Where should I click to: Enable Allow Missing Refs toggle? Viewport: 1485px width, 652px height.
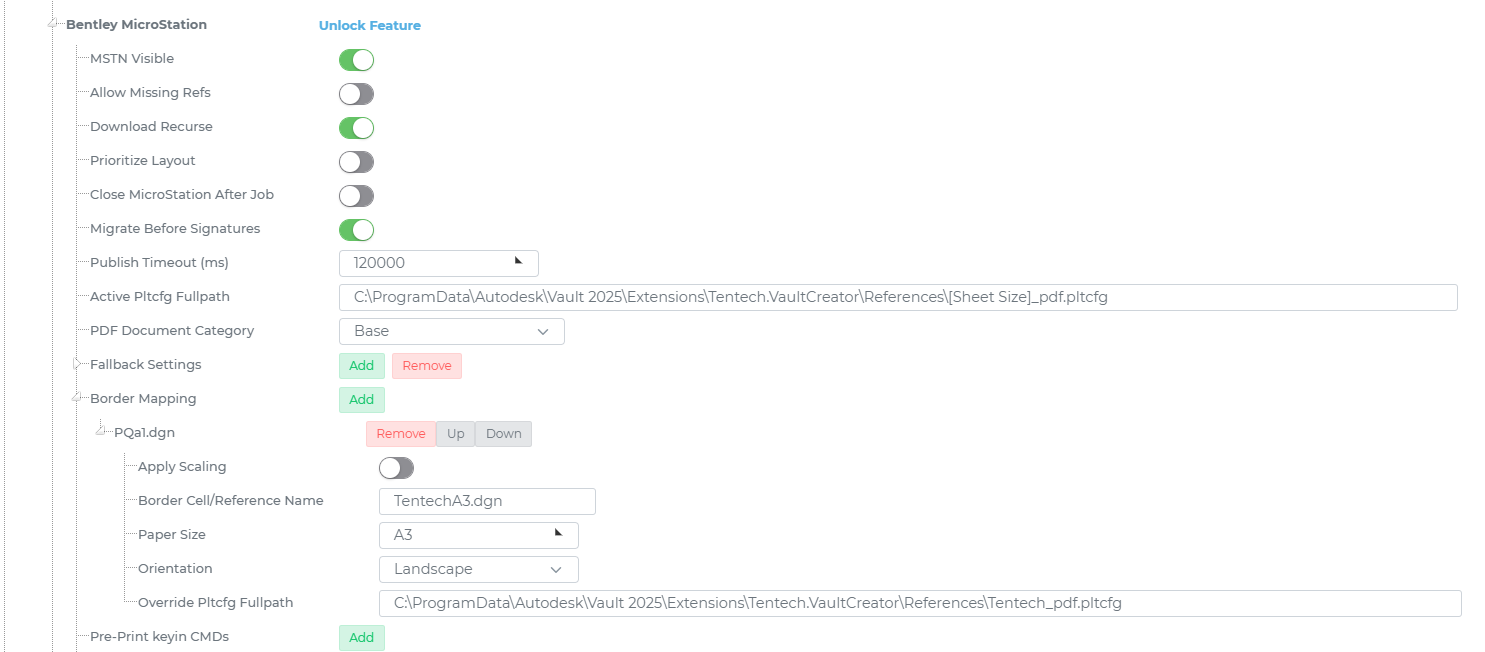pyautogui.click(x=356, y=94)
